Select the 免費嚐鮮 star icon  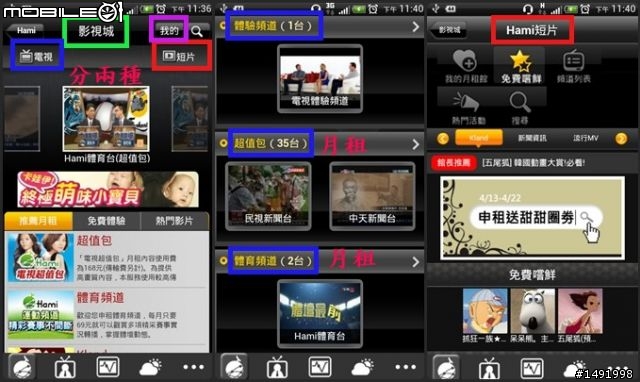click(x=521, y=66)
